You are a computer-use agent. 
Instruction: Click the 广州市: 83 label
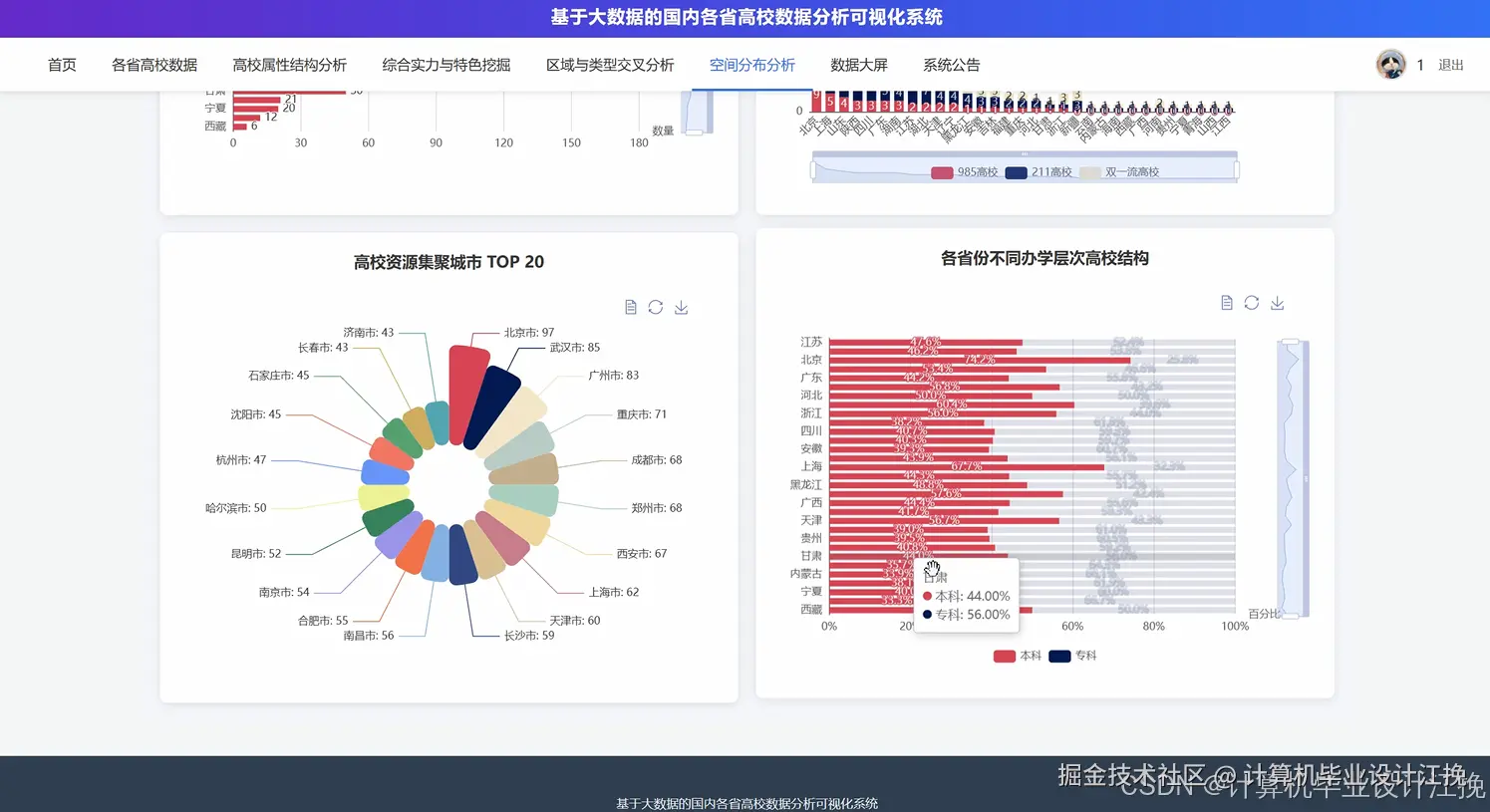[x=614, y=376]
